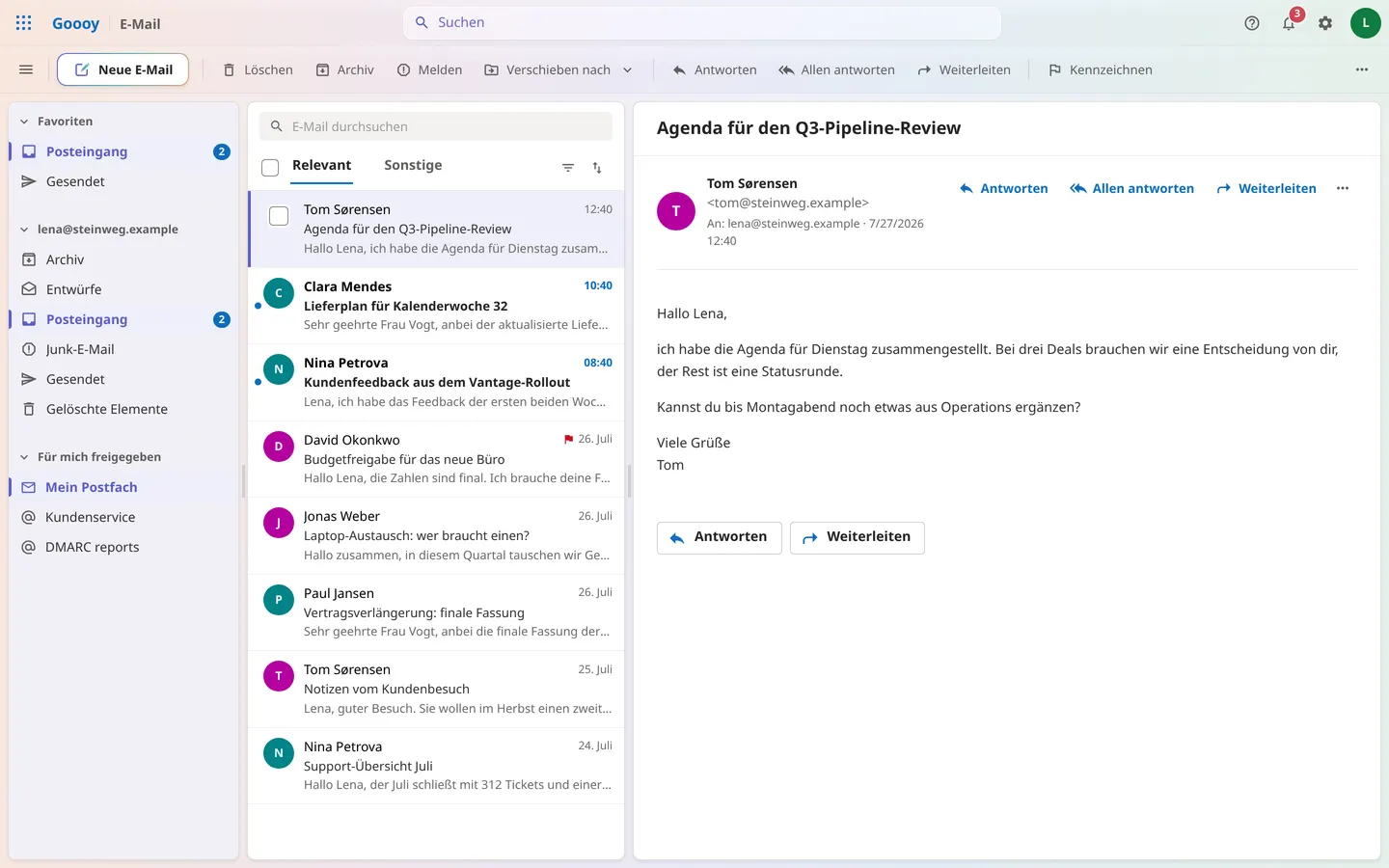The height and width of the screenshot is (868, 1389).
Task: Switch to the Sonstige tab
Action: pyautogui.click(x=413, y=165)
